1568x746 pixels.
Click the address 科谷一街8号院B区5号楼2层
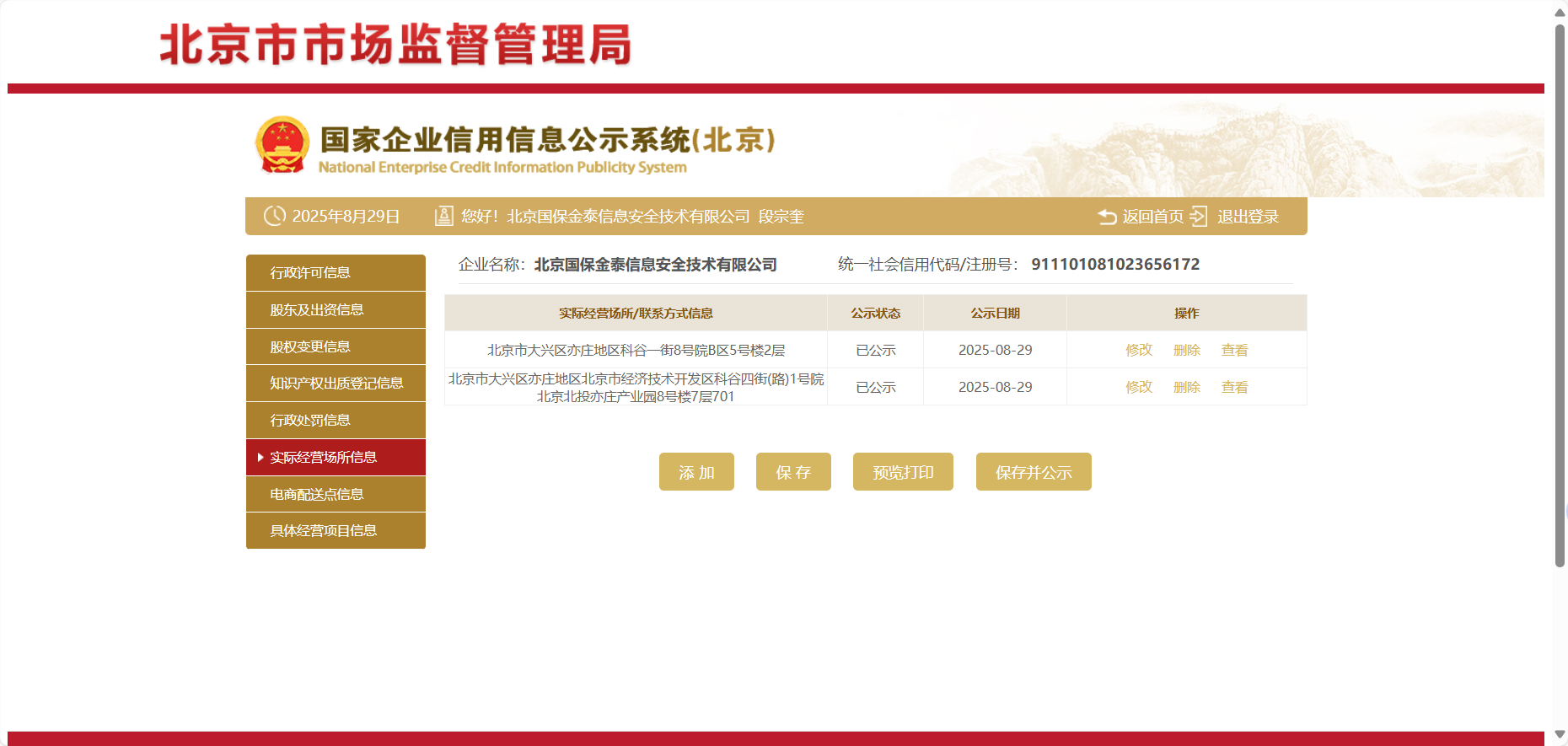pyautogui.click(x=636, y=350)
